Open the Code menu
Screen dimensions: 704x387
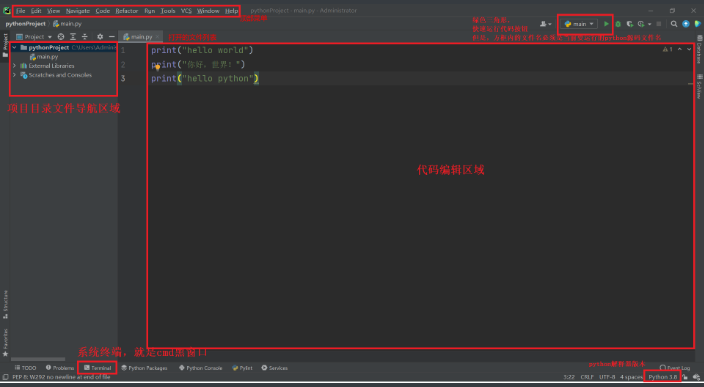pyautogui.click(x=103, y=11)
